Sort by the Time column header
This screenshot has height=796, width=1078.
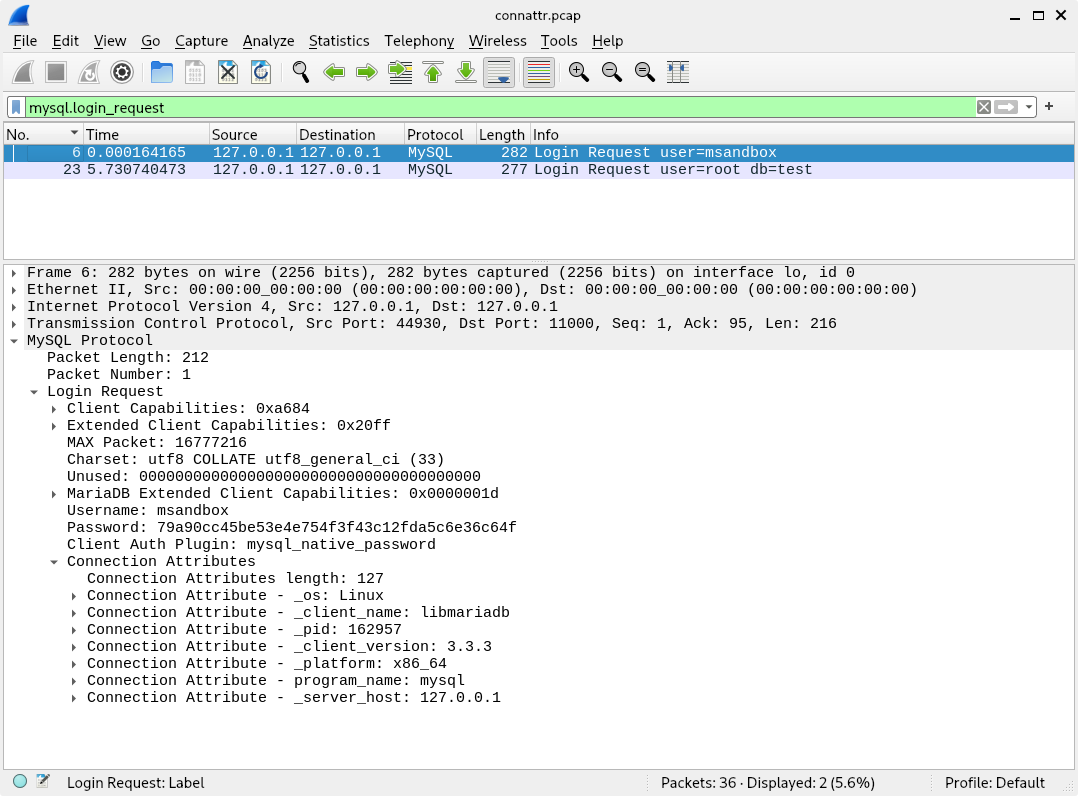point(146,135)
